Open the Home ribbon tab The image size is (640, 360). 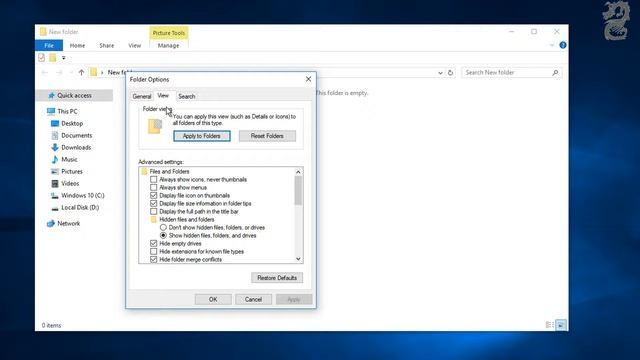tap(77, 45)
